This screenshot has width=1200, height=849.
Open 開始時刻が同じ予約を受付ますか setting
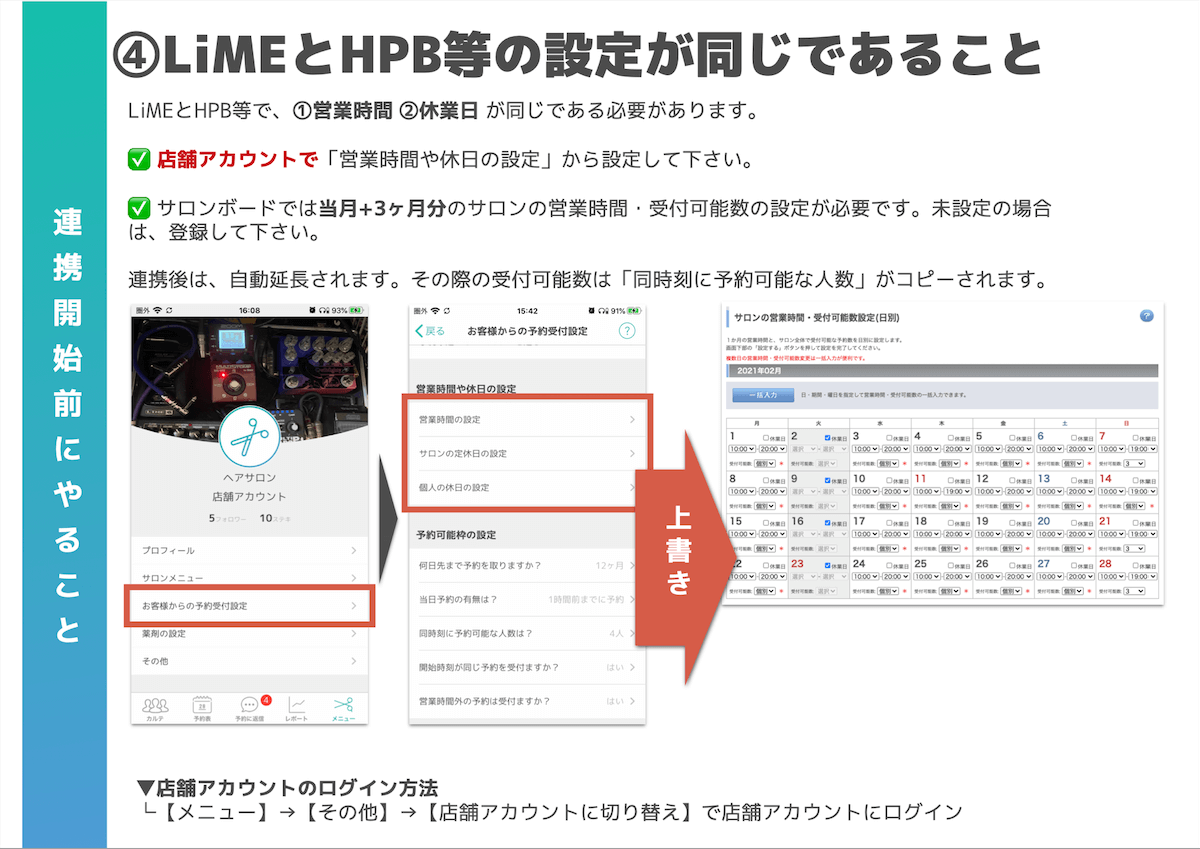[x=526, y=667]
